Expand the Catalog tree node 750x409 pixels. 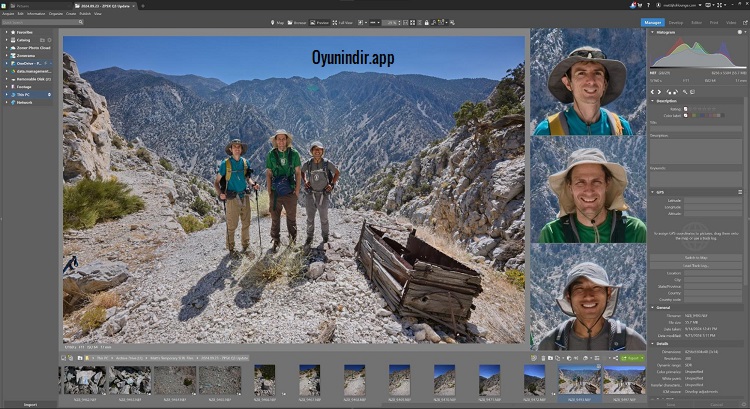6,40
